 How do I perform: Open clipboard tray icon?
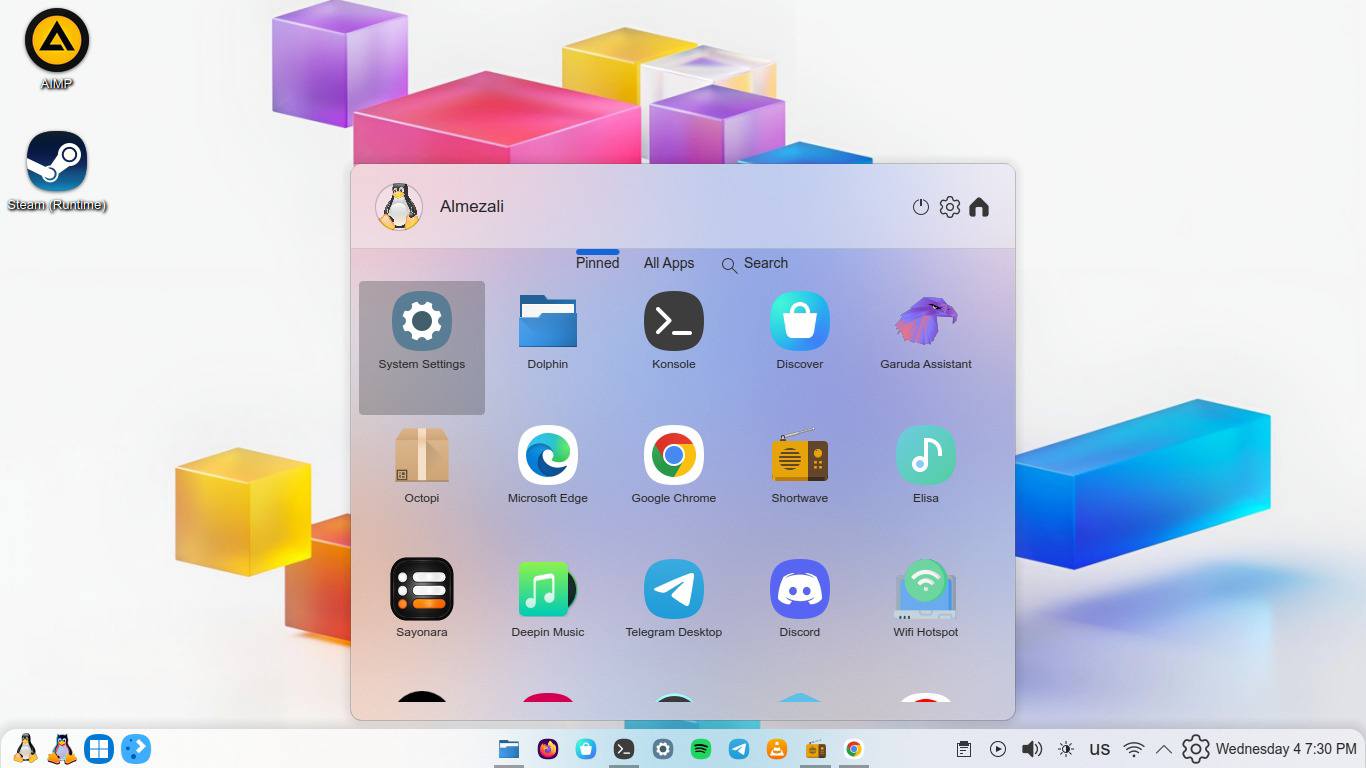coord(964,749)
